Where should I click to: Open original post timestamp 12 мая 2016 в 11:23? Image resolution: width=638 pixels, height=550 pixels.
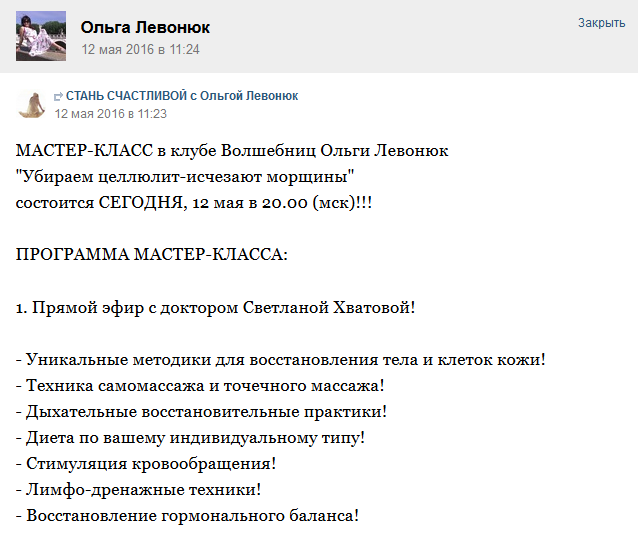(x=110, y=113)
